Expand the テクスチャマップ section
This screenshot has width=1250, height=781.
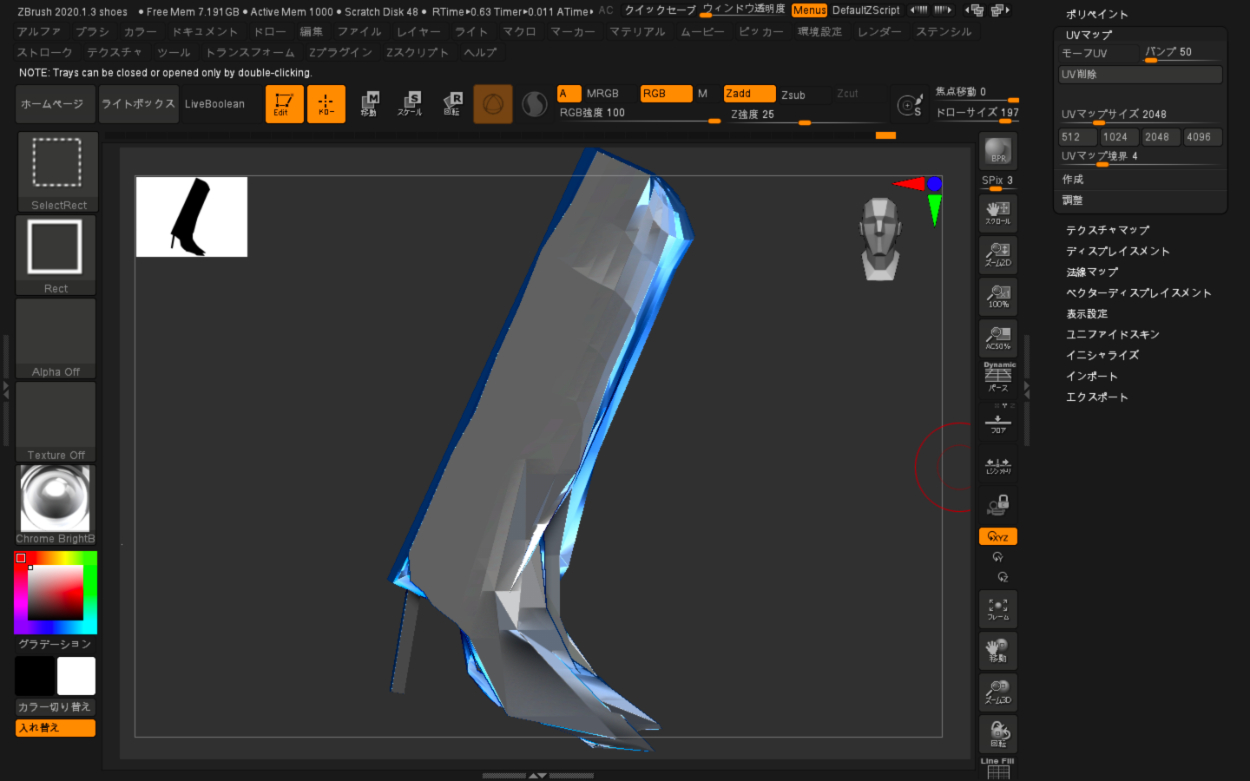(1107, 230)
